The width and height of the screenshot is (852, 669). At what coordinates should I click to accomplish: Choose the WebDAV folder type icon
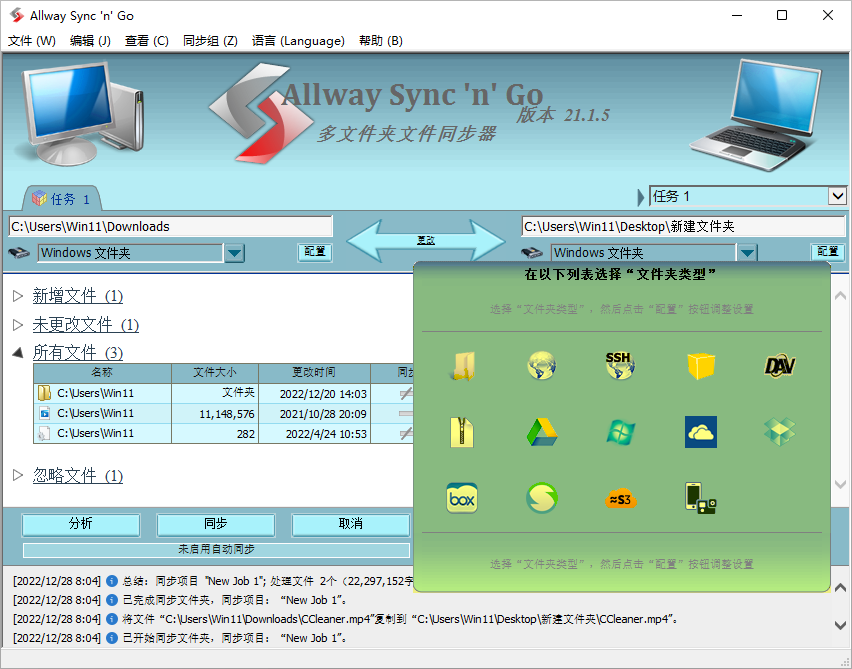coord(780,366)
